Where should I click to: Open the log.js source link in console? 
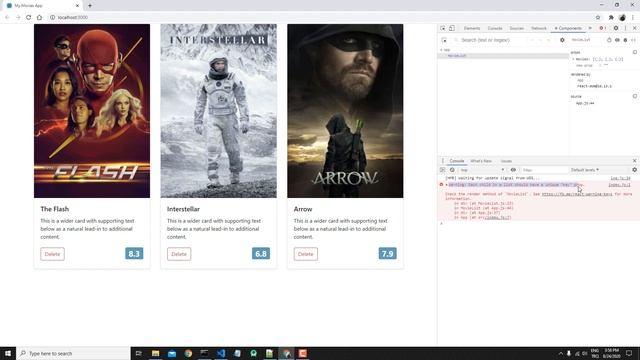click(620, 178)
